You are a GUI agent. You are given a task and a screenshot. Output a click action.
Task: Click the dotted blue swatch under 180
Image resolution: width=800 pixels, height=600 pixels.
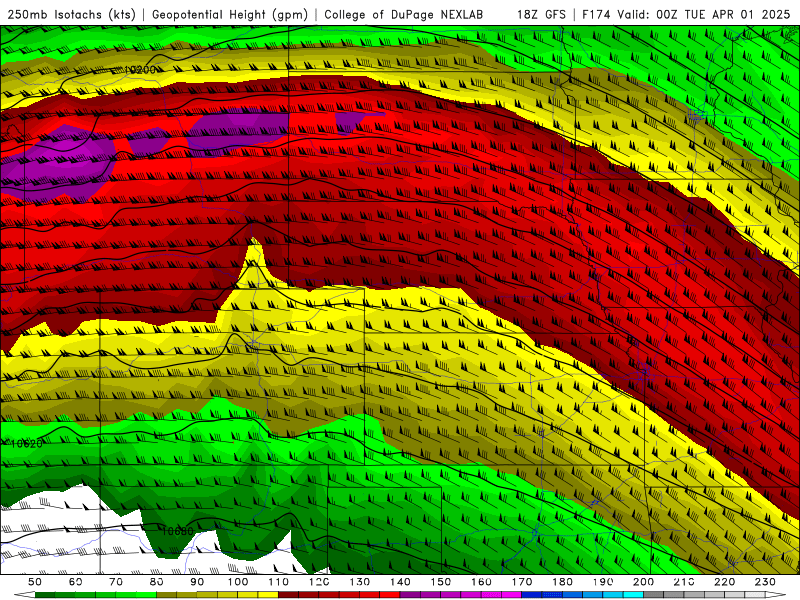(552, 595)
